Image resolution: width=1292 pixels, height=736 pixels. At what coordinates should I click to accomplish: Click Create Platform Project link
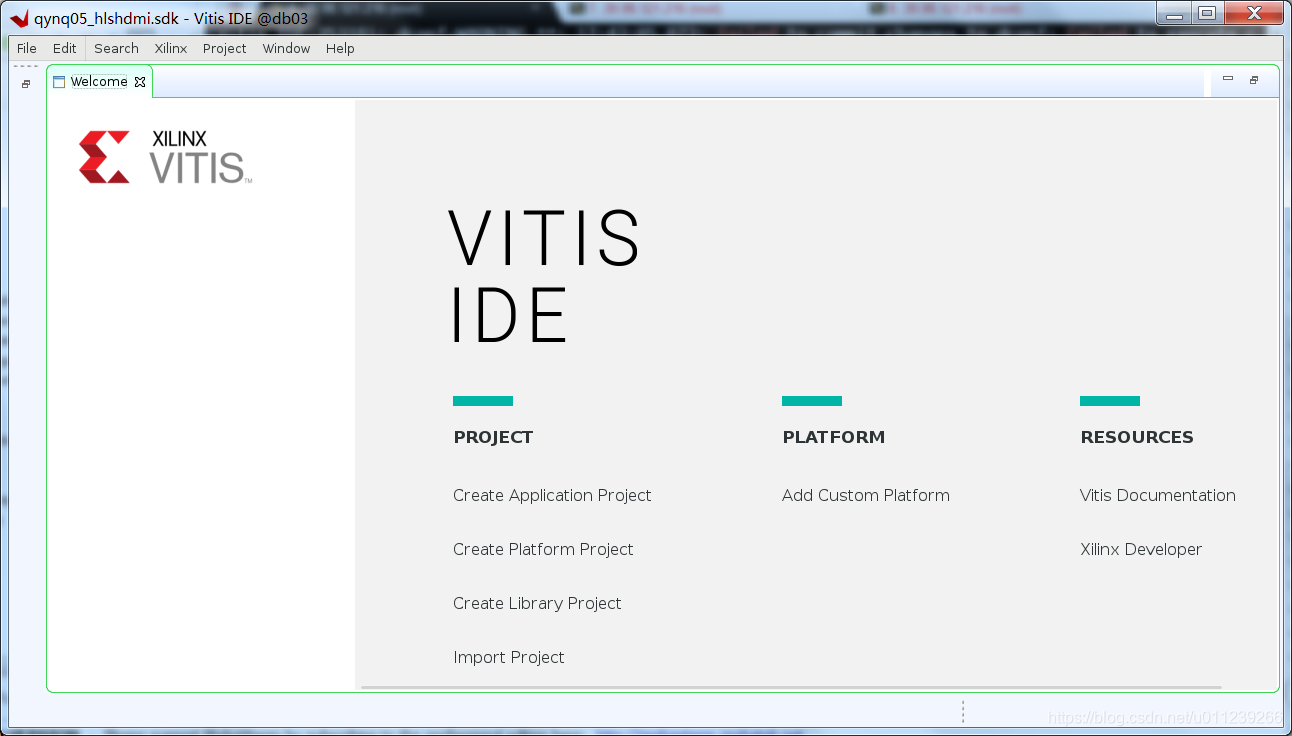543,549
